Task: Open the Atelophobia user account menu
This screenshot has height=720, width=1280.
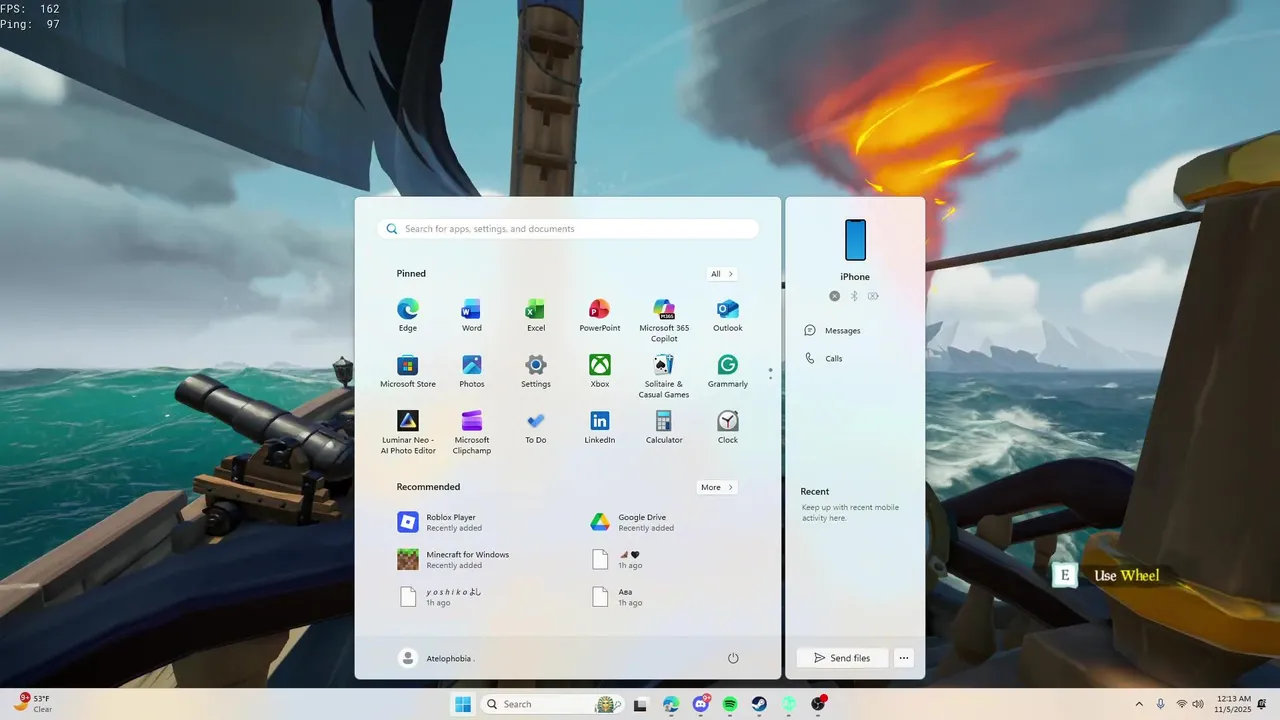Action: click(x=437, y=658)
